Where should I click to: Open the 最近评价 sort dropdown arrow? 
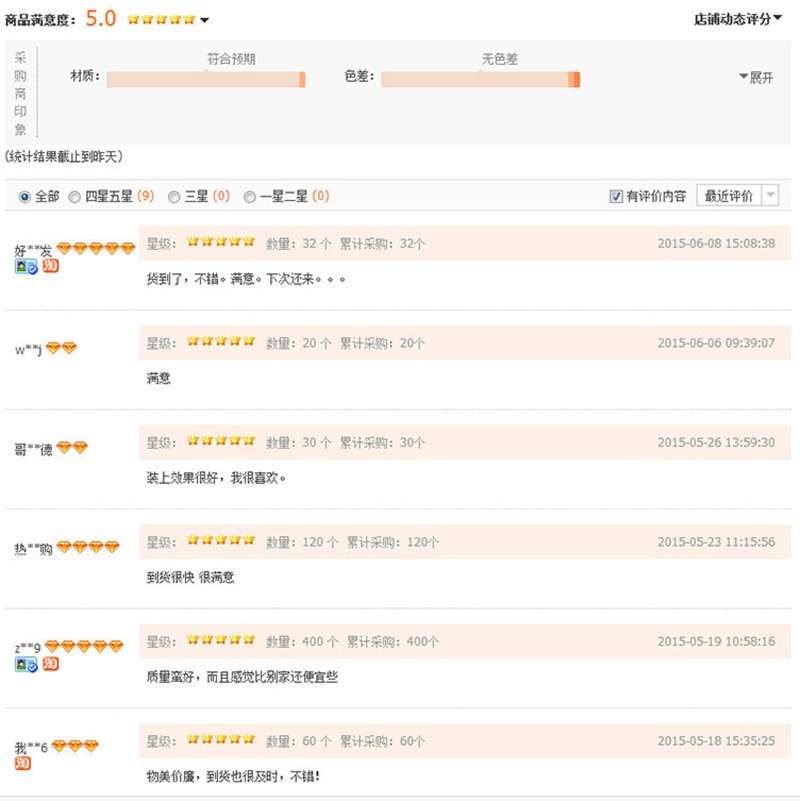tap(770, 196)
